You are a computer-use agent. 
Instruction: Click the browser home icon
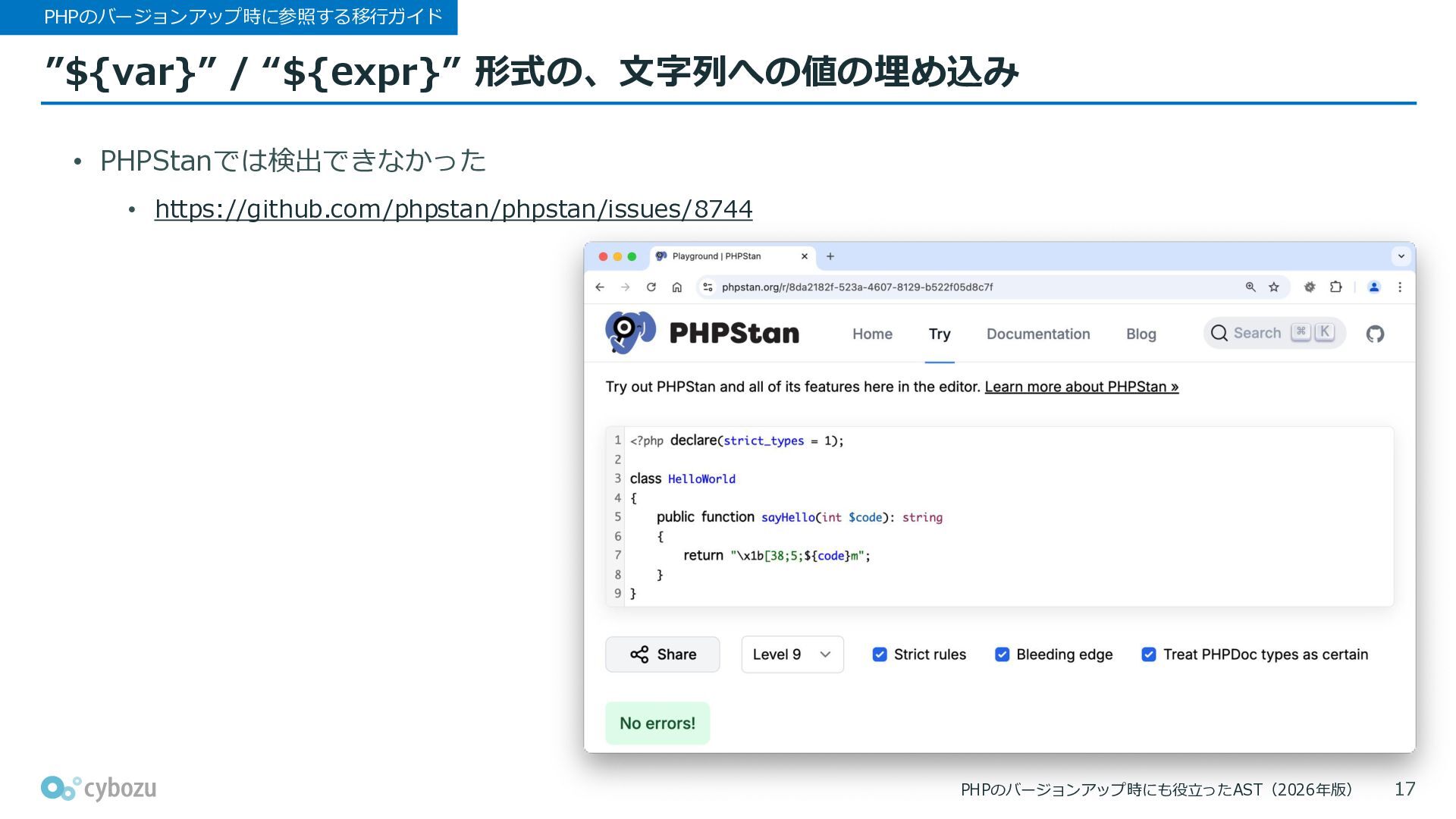point(677,287)
